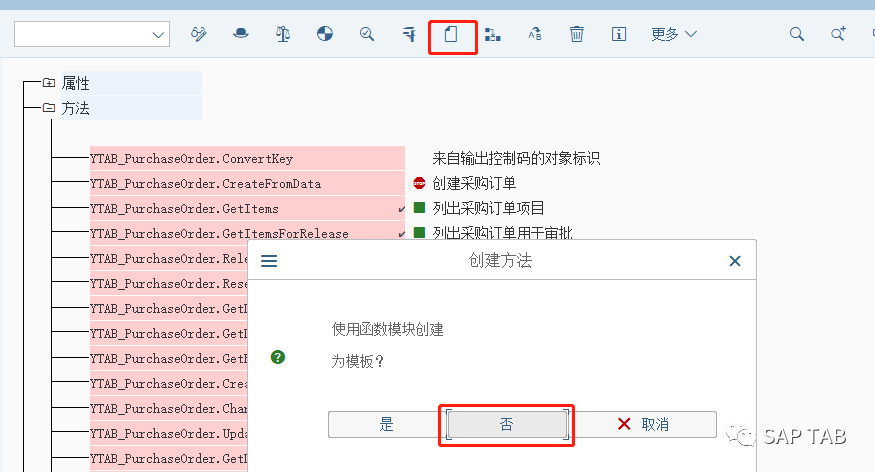Click the description text 列出采购订单用于审批
The height and width of the screenshot is (472, 875).
502,232
